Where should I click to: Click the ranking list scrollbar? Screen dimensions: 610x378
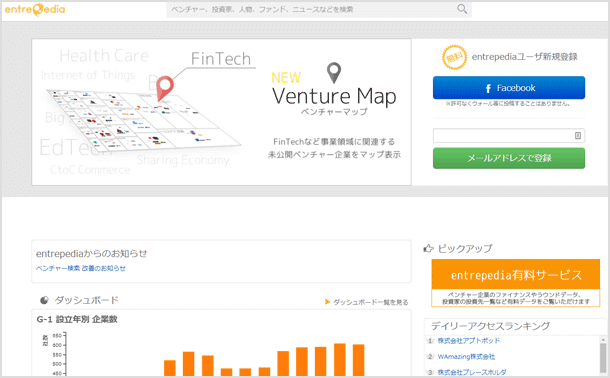603,355
